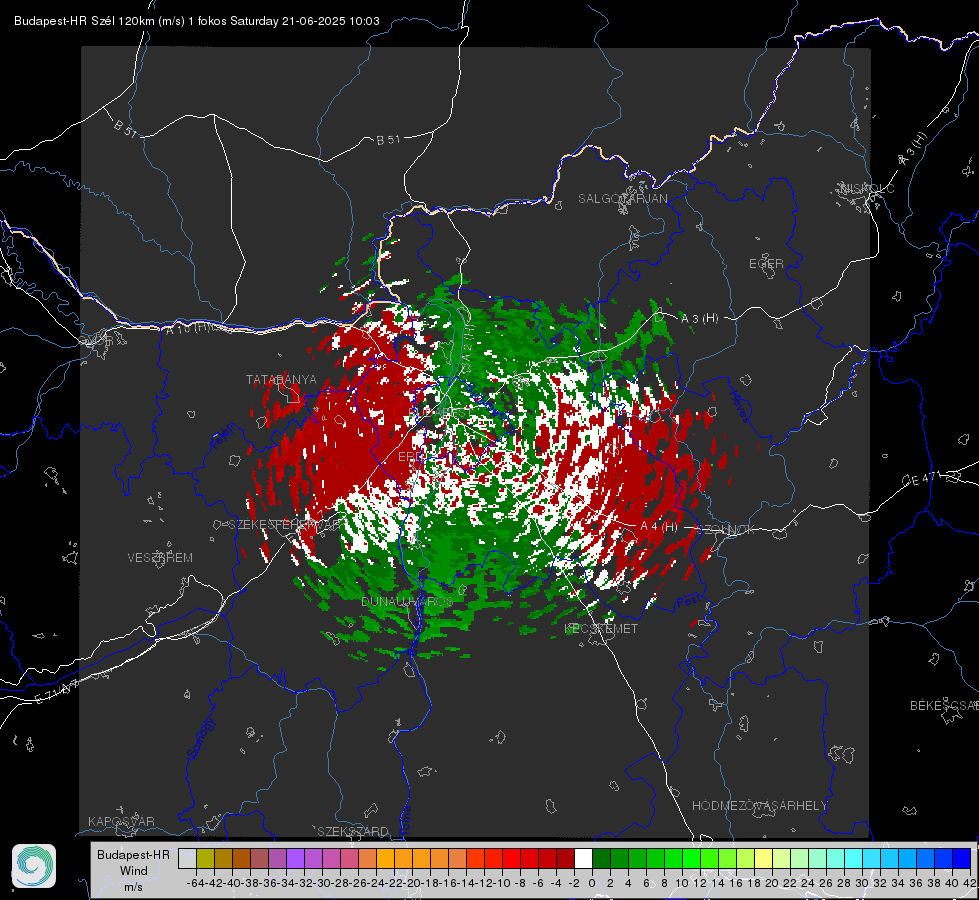Select the amber swatch between -24 and -22
This screenshot has height=900, width=979.
[385, 858]
